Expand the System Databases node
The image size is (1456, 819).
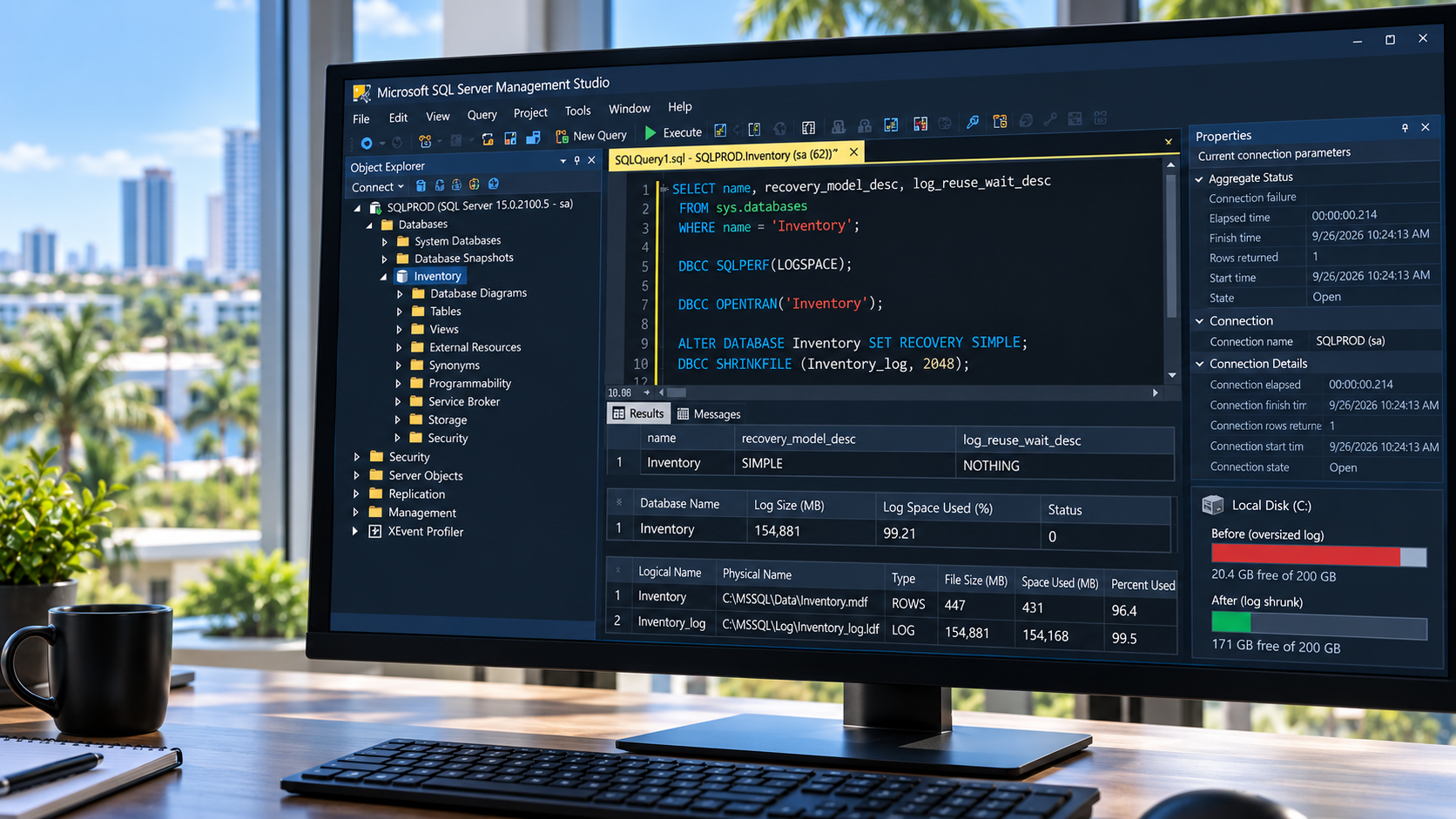[385, 242]
